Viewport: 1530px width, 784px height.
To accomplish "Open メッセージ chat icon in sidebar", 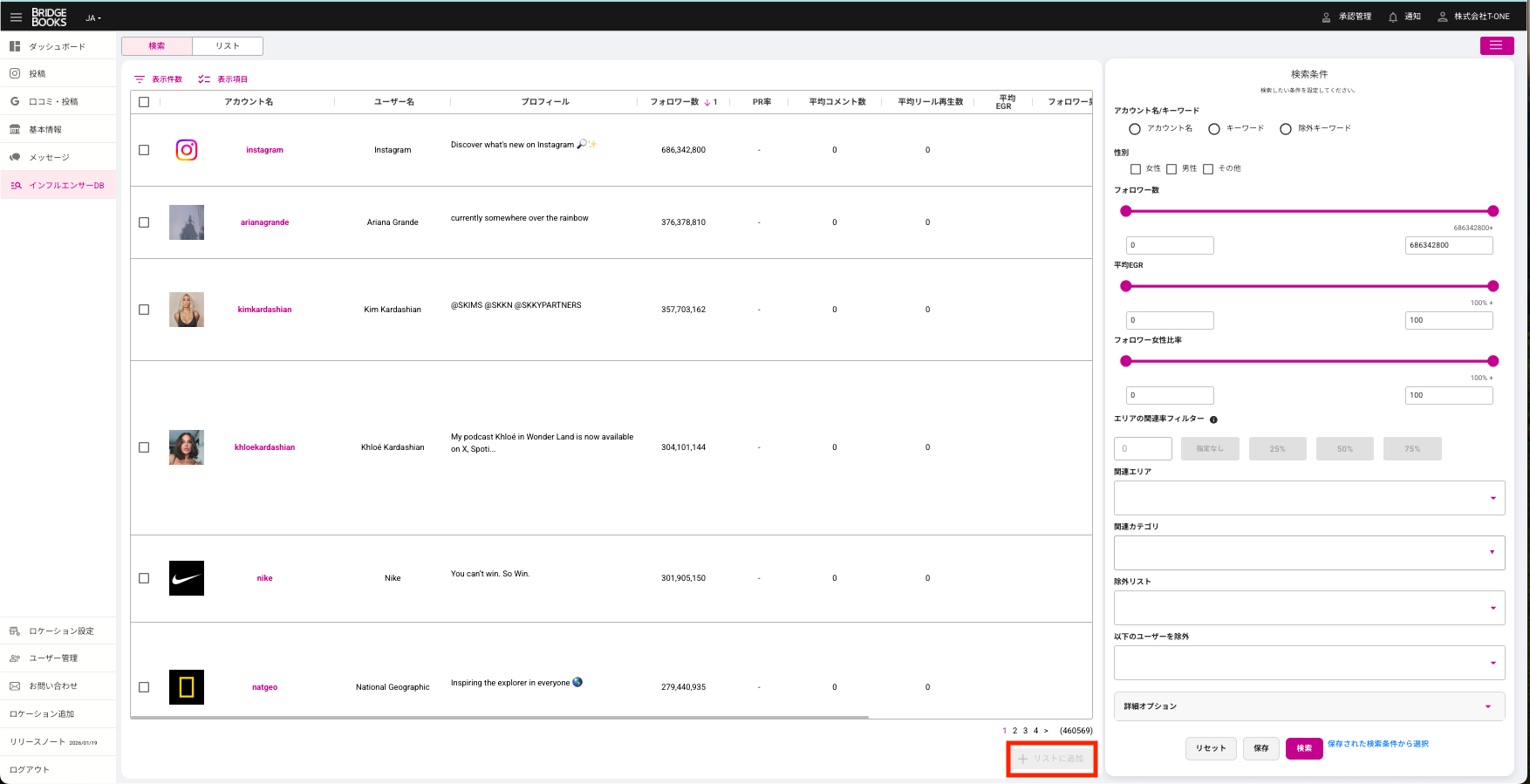I will 15,158.
